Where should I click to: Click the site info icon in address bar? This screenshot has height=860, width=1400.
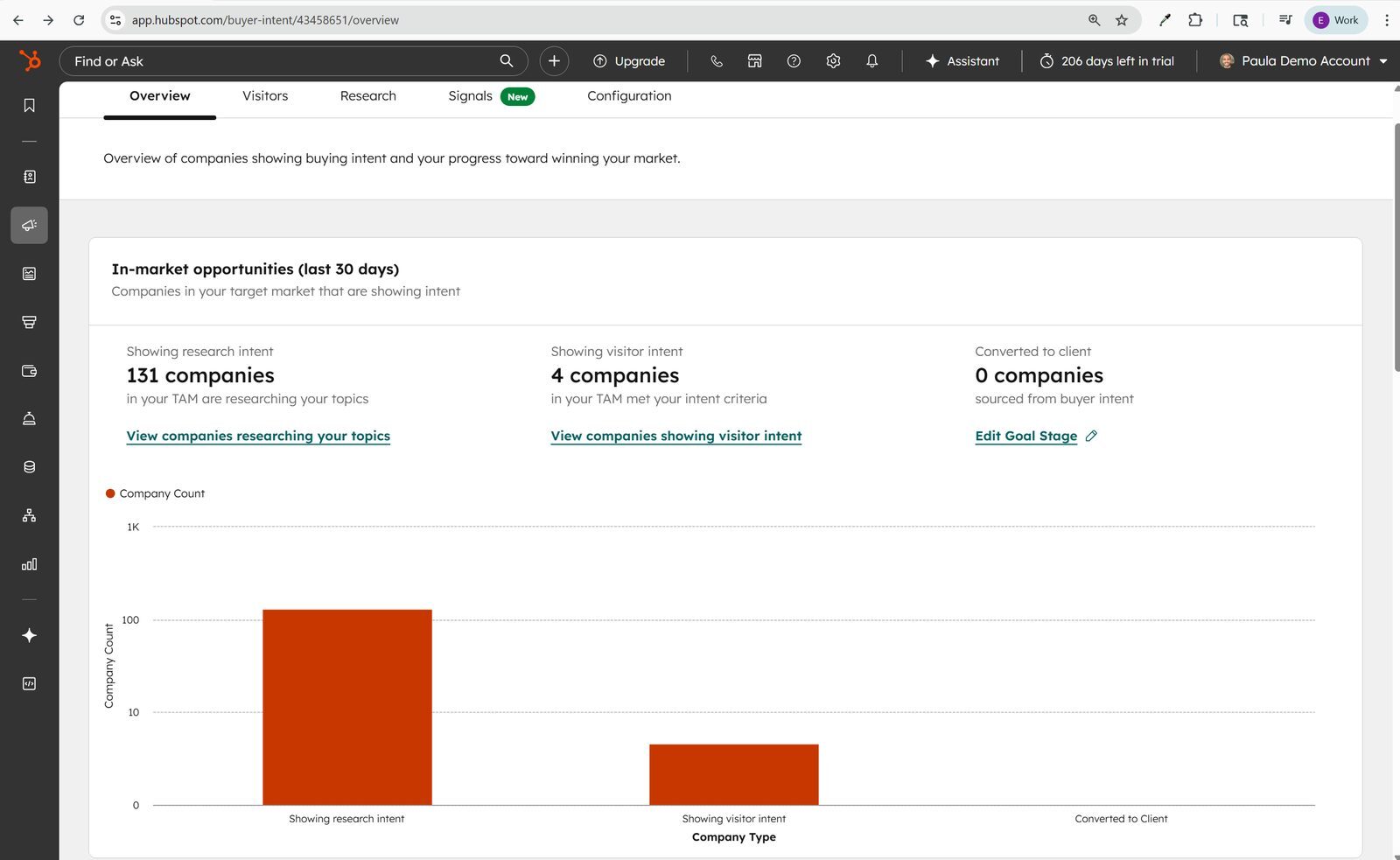pyautogui.click(x=115, y=19)
